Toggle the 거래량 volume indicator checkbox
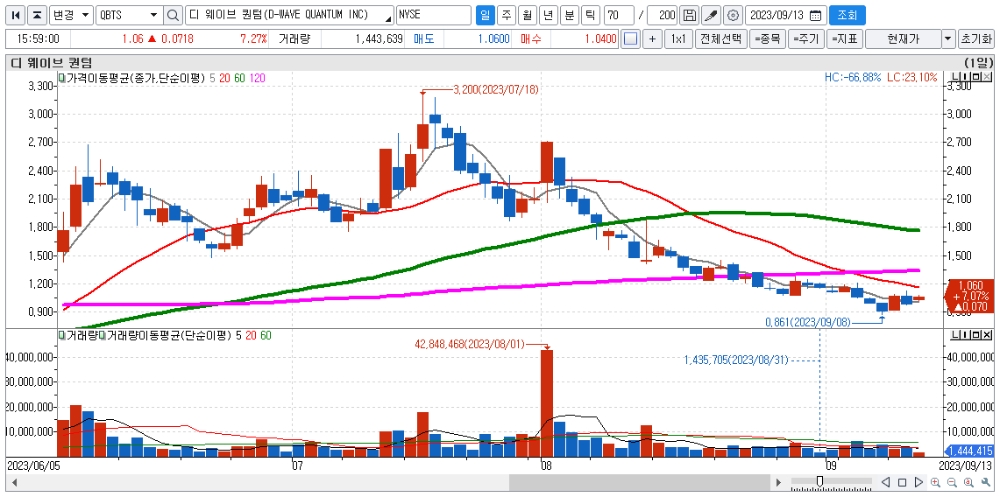This screenshot has height=497, width=1000. pyautogui.click(x=62, y=335)
